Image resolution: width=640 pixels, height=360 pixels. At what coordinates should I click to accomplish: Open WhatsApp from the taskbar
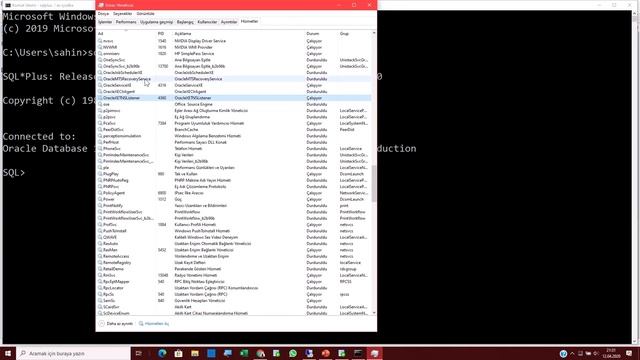tap(293, 353)
